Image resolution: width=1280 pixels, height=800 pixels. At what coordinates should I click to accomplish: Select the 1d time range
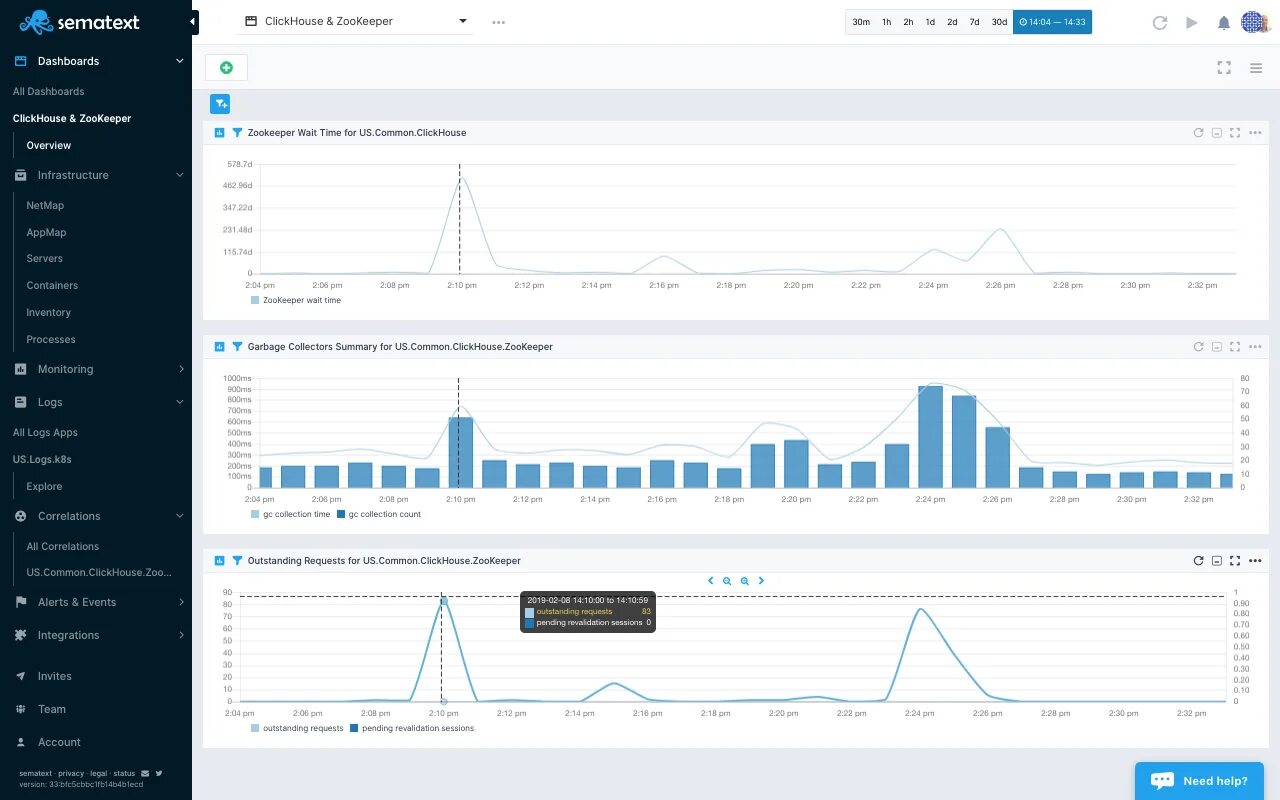(930, 22)
